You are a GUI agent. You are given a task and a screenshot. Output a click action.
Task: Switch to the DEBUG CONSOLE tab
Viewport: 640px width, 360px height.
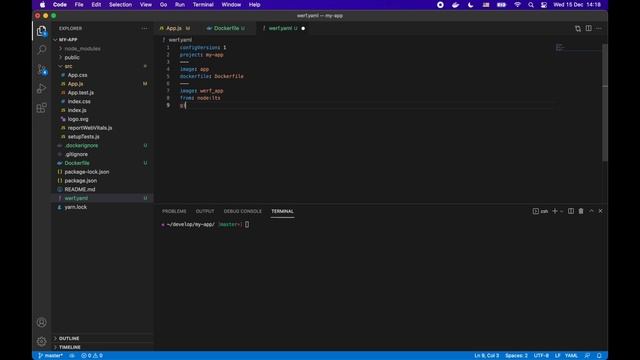(x=243, y=211)
